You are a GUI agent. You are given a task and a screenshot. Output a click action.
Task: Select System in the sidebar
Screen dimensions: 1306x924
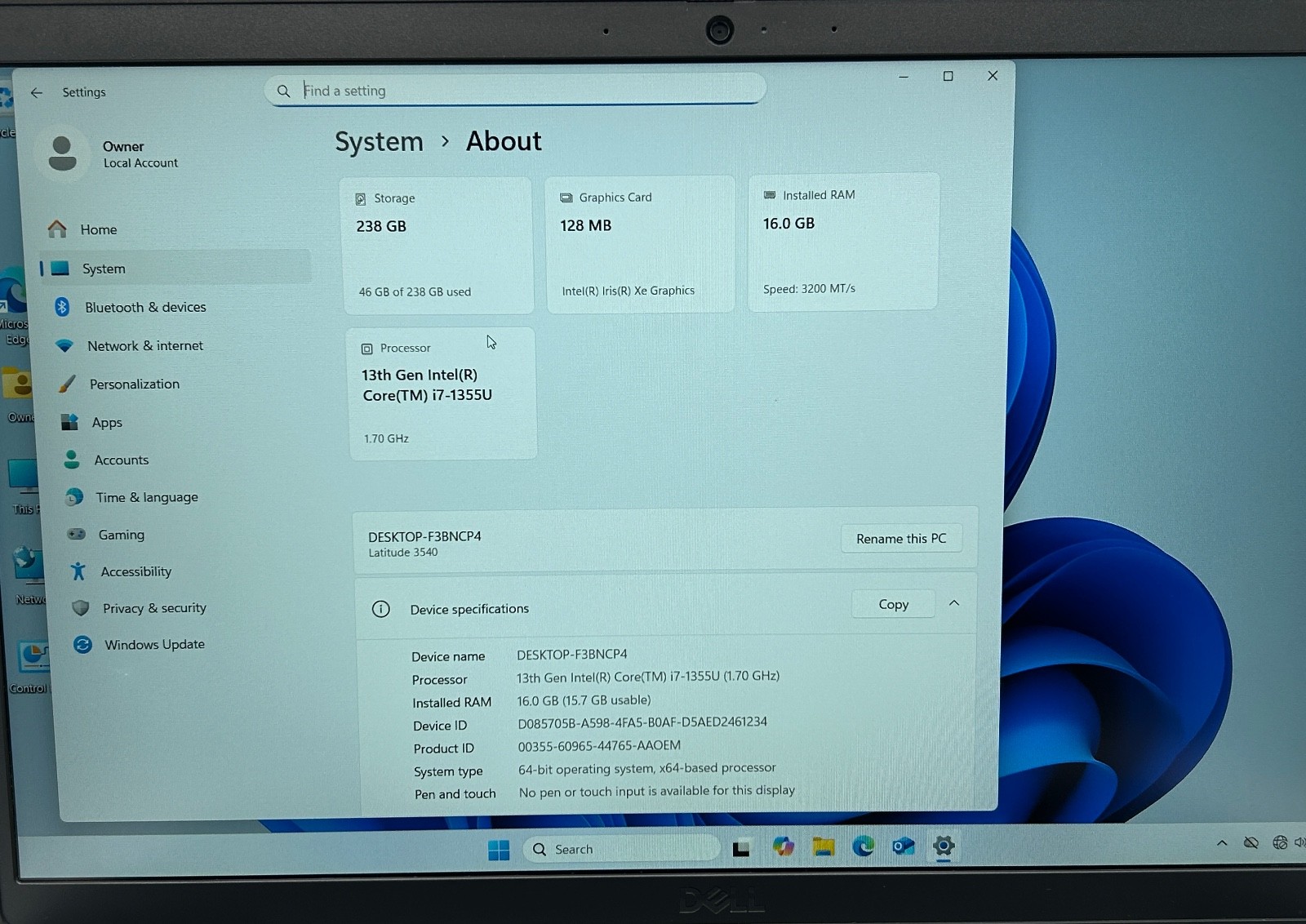[175, 269]
